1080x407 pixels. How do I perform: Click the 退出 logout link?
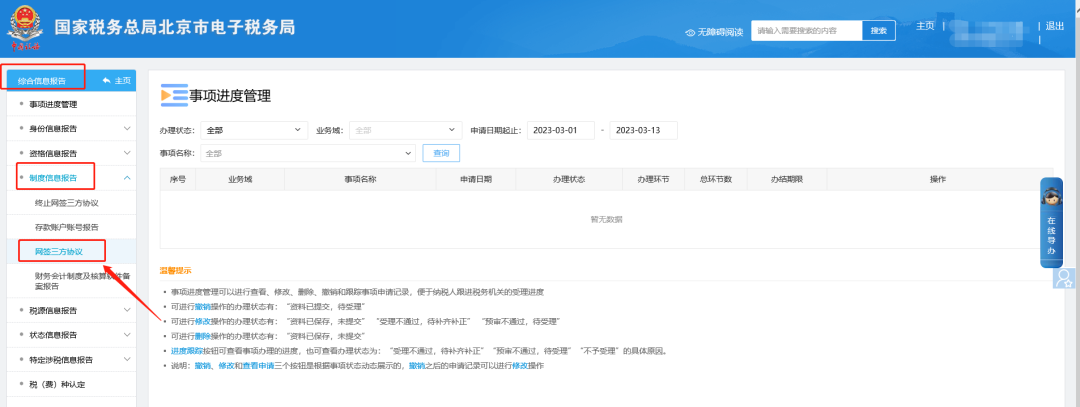point(1054,26)
